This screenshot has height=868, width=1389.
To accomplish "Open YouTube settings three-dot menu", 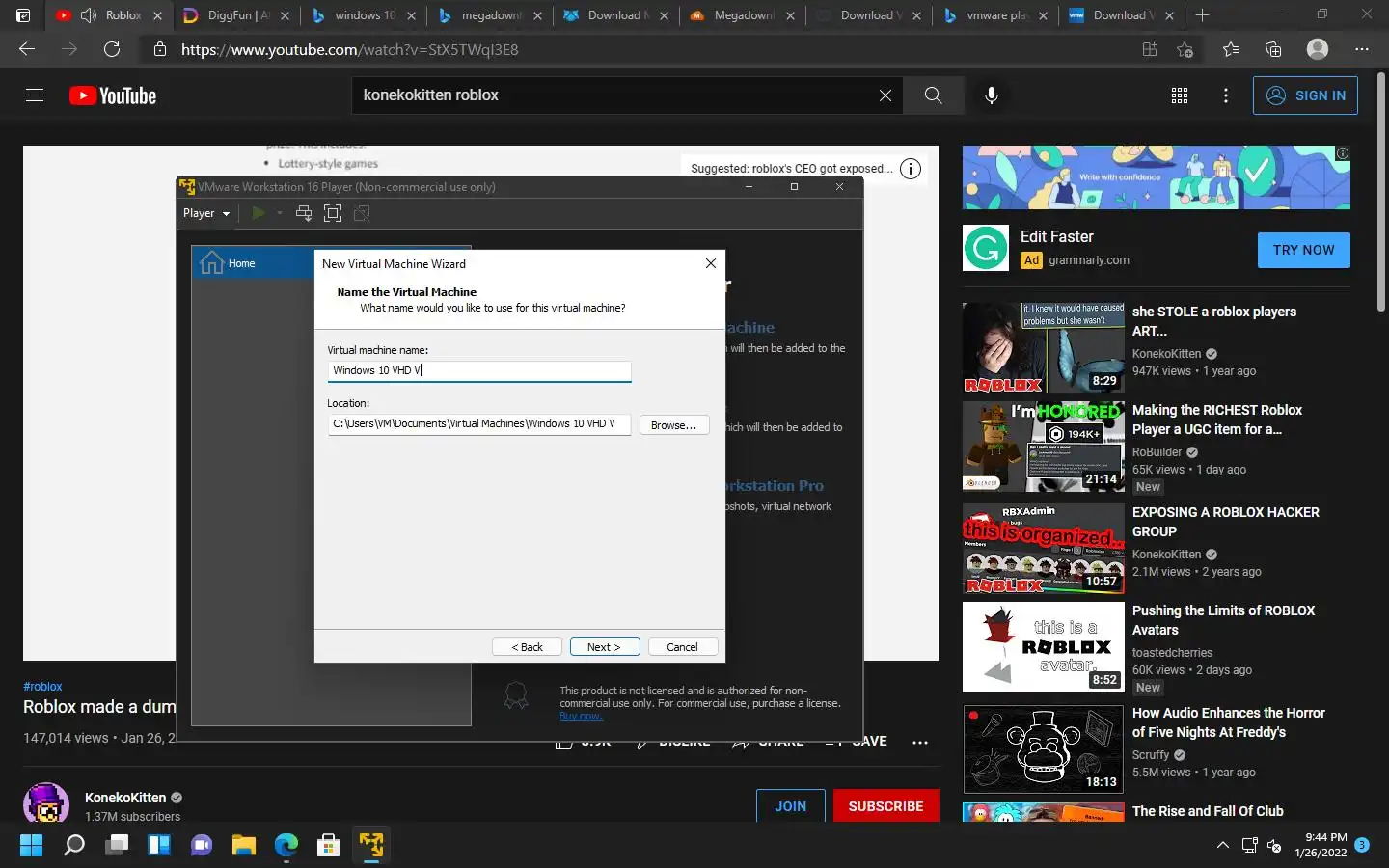I will pos(1226,95).
